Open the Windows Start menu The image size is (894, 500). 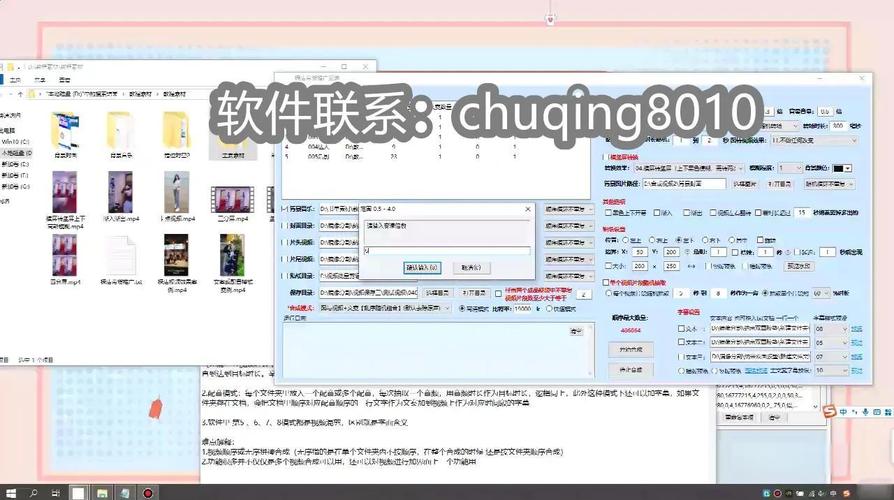point(10,493)
